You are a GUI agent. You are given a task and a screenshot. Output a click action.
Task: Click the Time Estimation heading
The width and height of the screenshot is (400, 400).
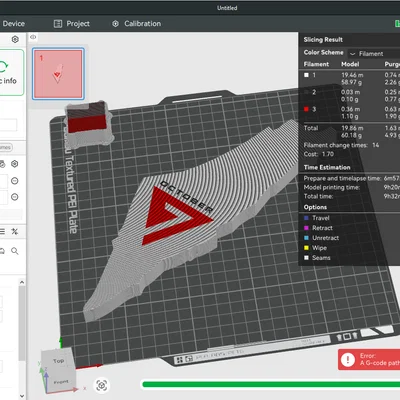point(327,167)
